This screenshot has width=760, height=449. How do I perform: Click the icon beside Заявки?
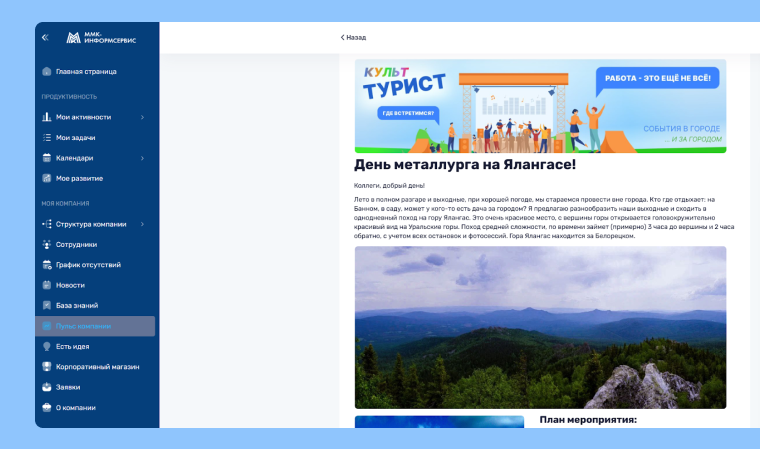coord(47,387)
